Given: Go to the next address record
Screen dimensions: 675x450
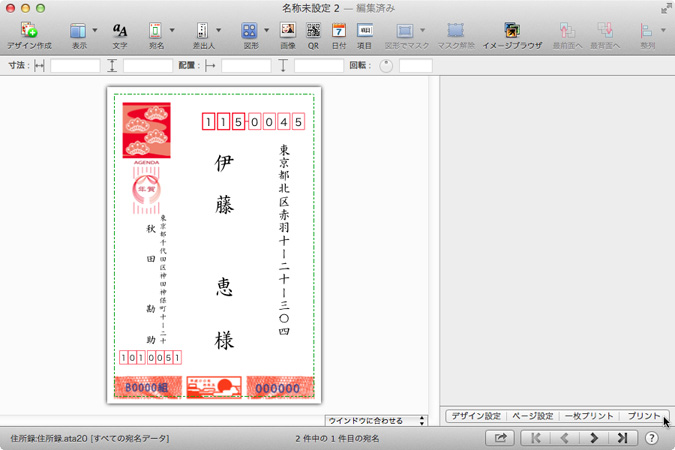Looking at the screenshot, I should (594, 438).
